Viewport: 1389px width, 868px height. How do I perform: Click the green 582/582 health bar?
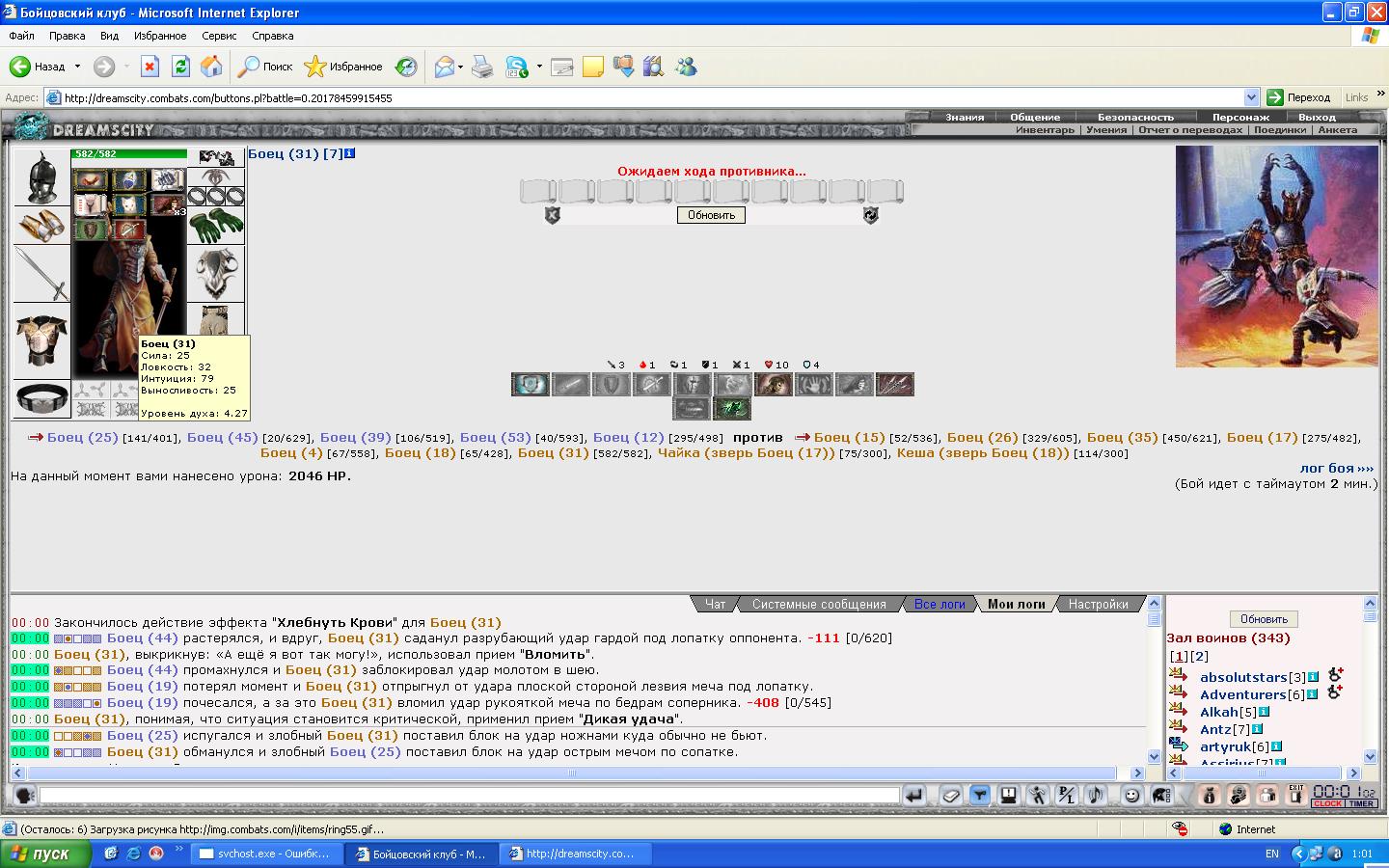[129, 154]
